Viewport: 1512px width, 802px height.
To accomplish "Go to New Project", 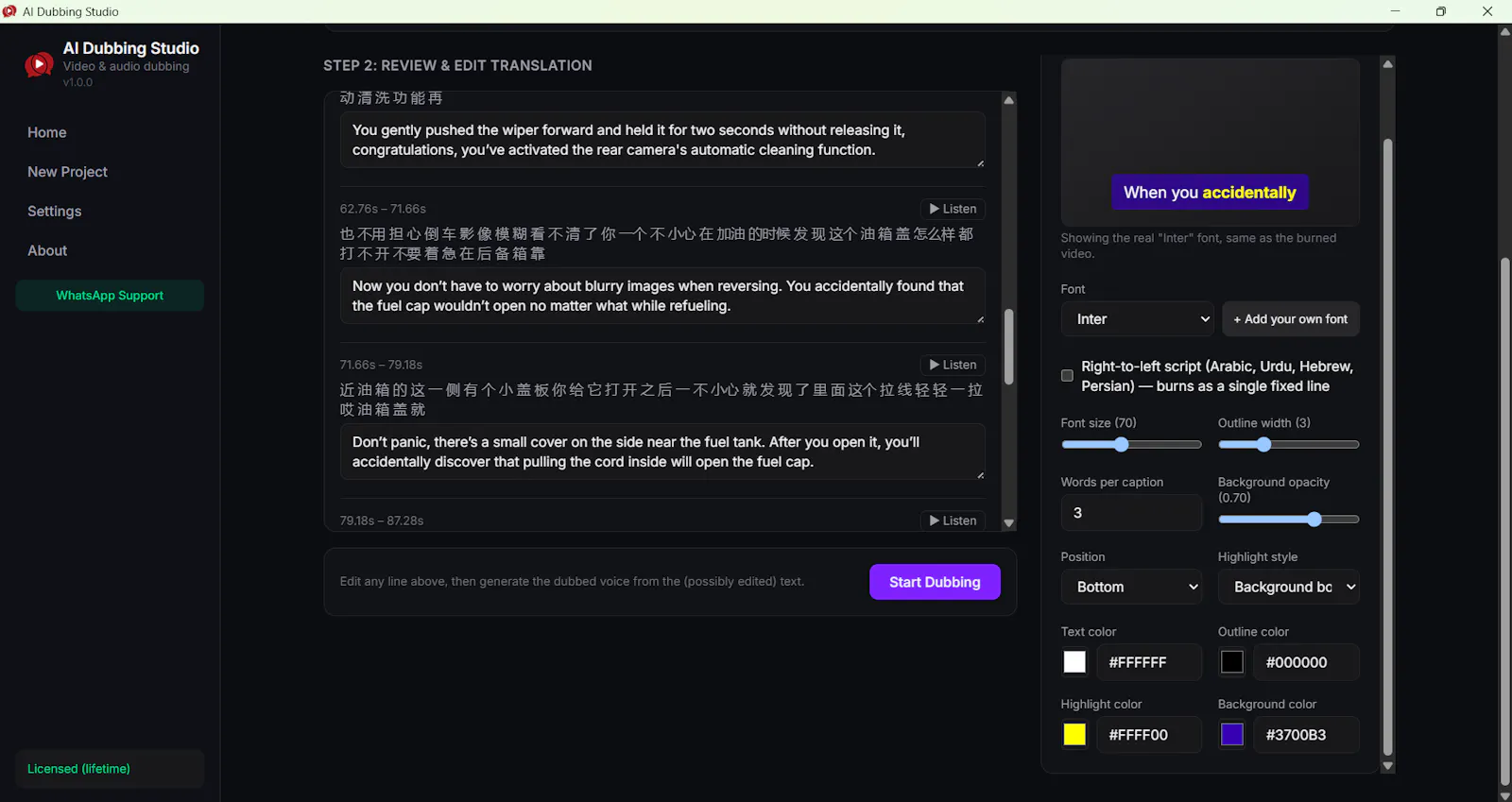I will 67,172.
